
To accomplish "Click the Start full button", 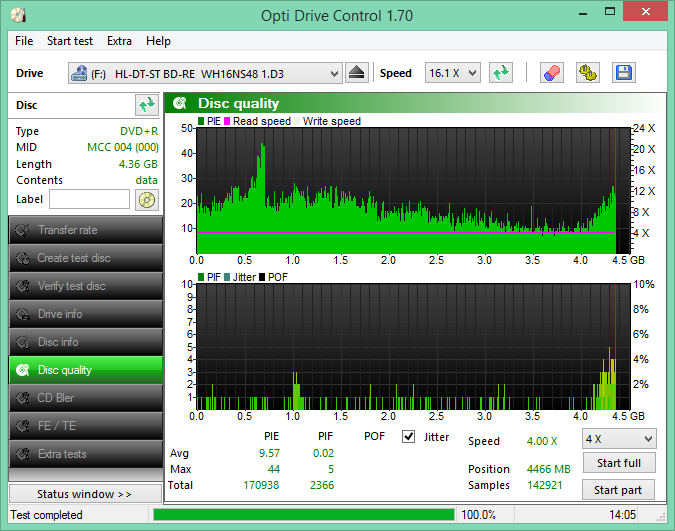I will click(619, 463).
